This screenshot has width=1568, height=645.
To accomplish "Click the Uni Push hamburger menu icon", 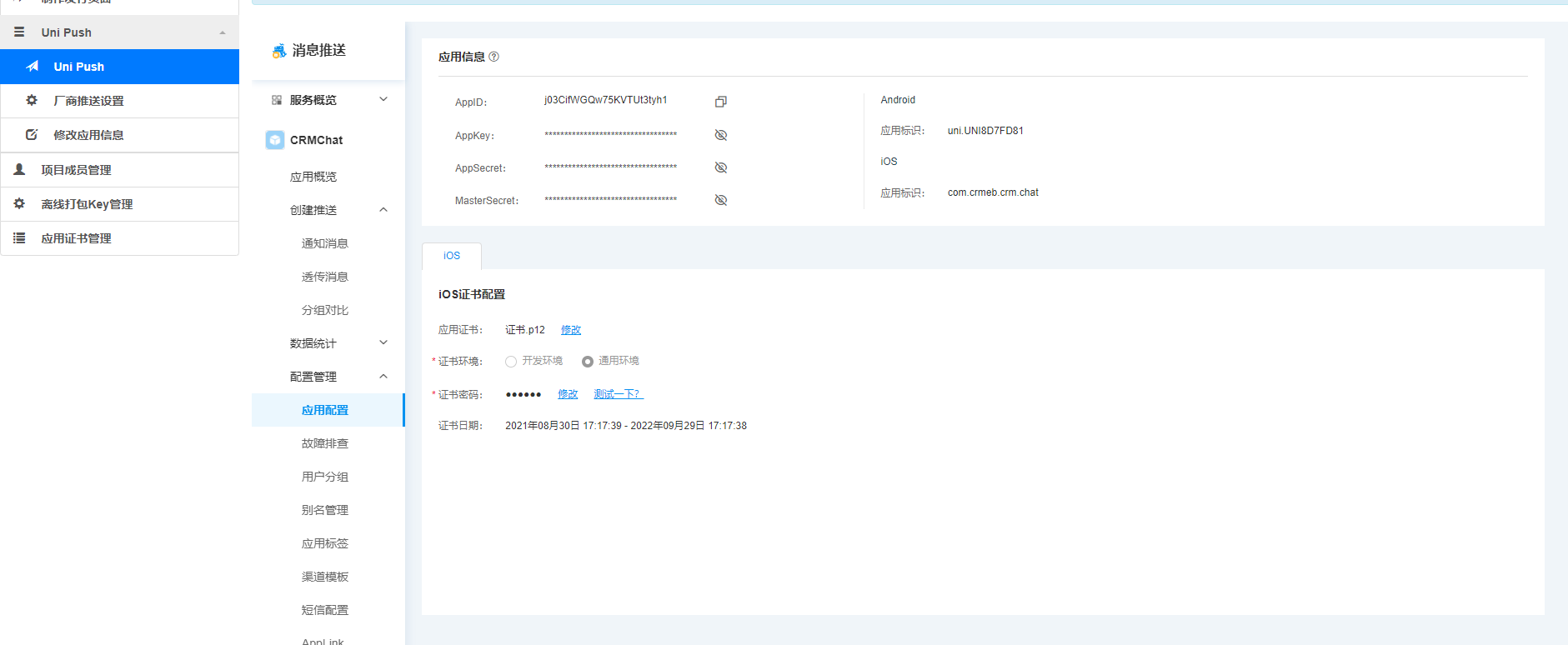I will 19,32.
